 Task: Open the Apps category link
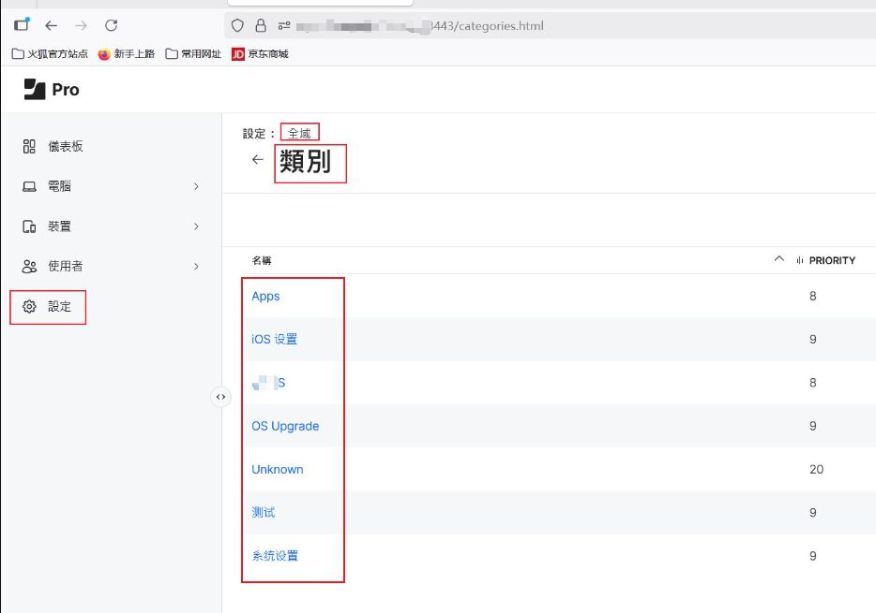coord(266,296)
